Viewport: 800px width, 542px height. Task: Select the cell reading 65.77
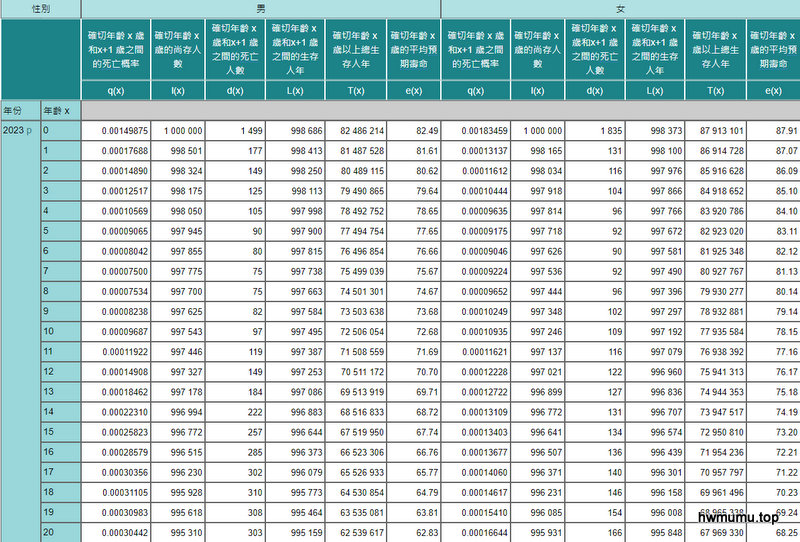point(413,473)
